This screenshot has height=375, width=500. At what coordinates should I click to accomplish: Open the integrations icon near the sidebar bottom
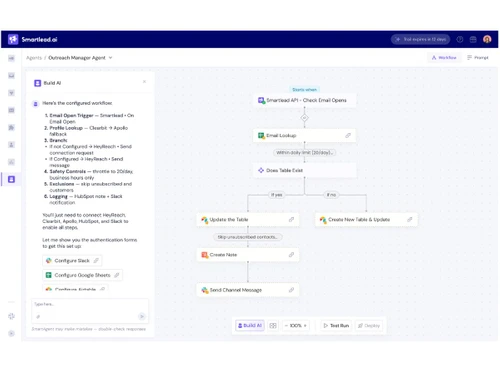tap(11, 316)
